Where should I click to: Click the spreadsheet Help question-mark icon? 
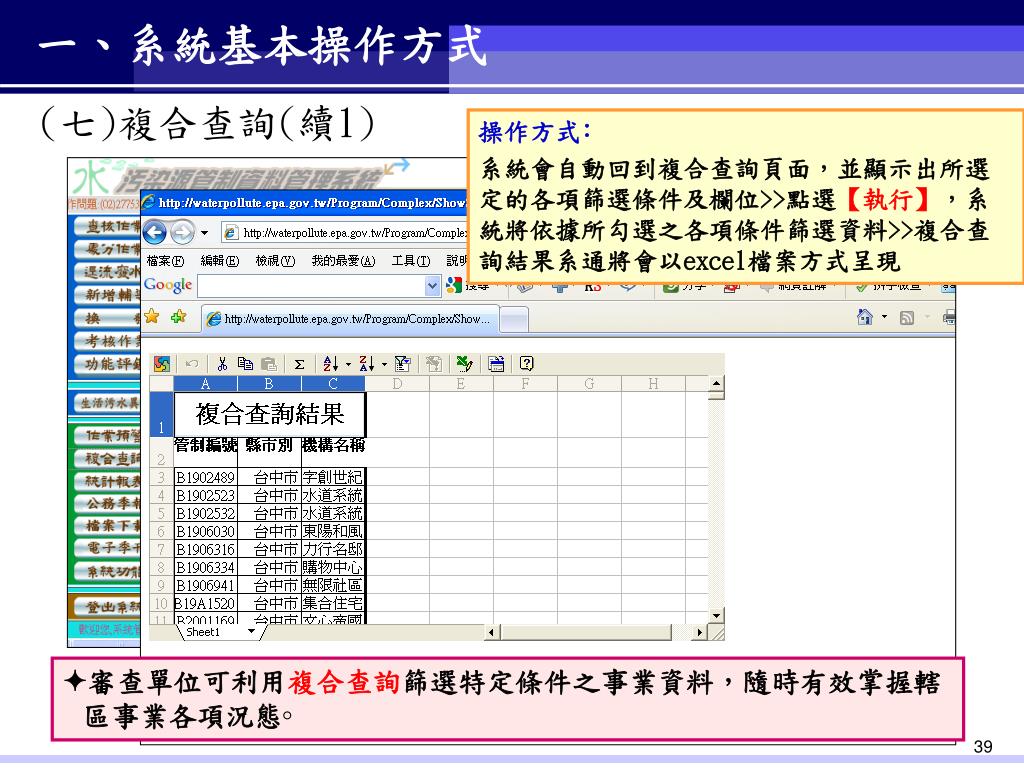click(526, 363)
